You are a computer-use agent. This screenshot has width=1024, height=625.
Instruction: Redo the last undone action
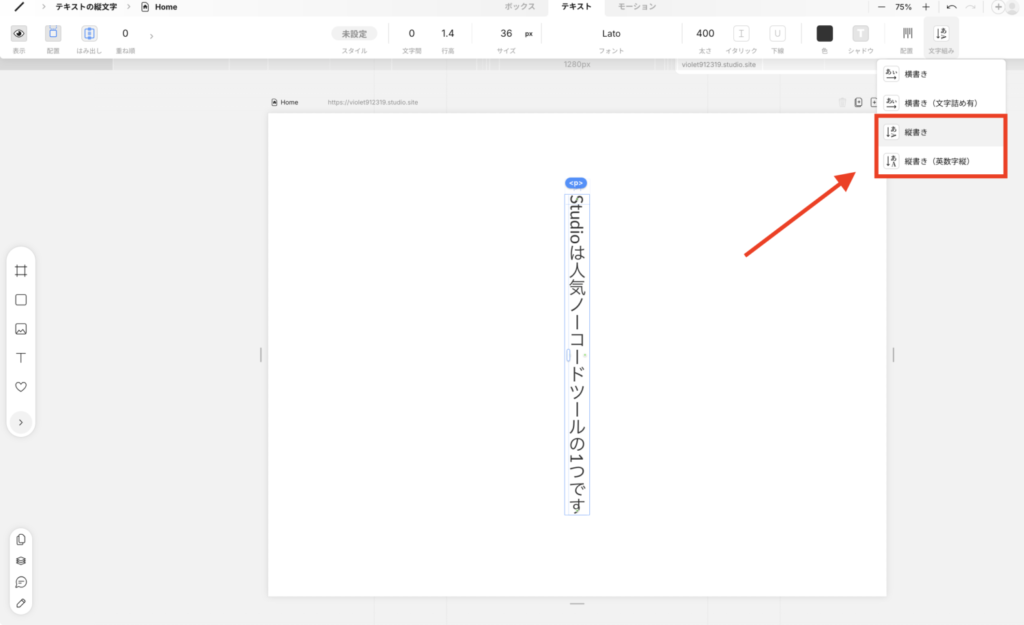(970, 7)
